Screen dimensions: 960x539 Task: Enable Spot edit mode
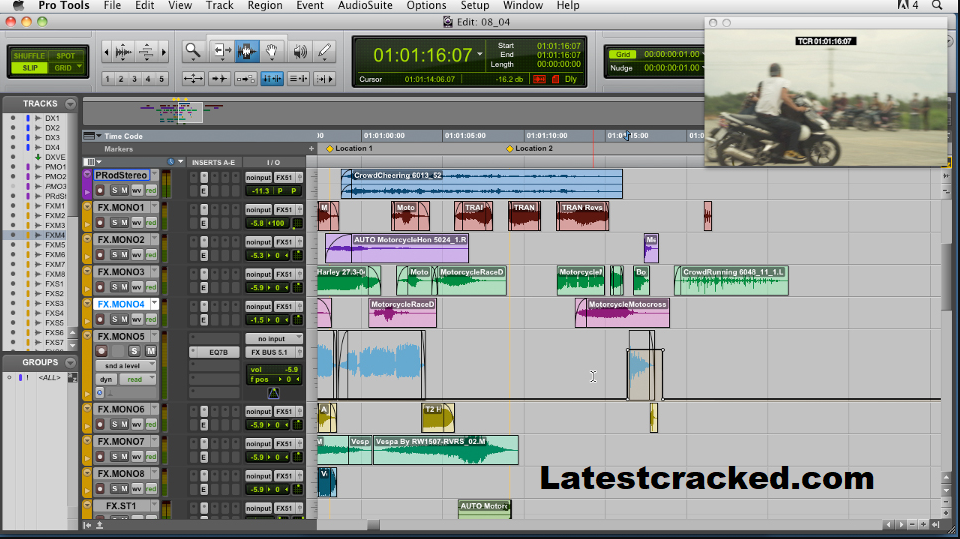(66, 56)
